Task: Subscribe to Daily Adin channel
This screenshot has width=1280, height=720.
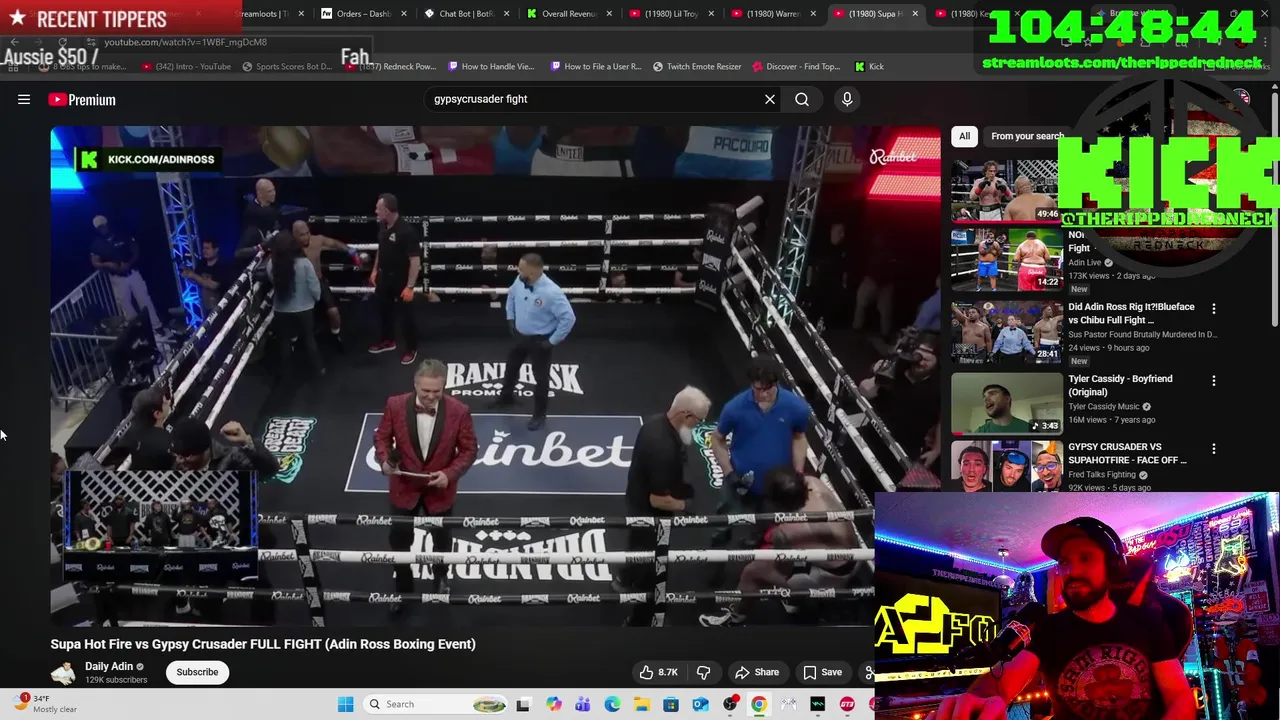Action: click(197, 672)
